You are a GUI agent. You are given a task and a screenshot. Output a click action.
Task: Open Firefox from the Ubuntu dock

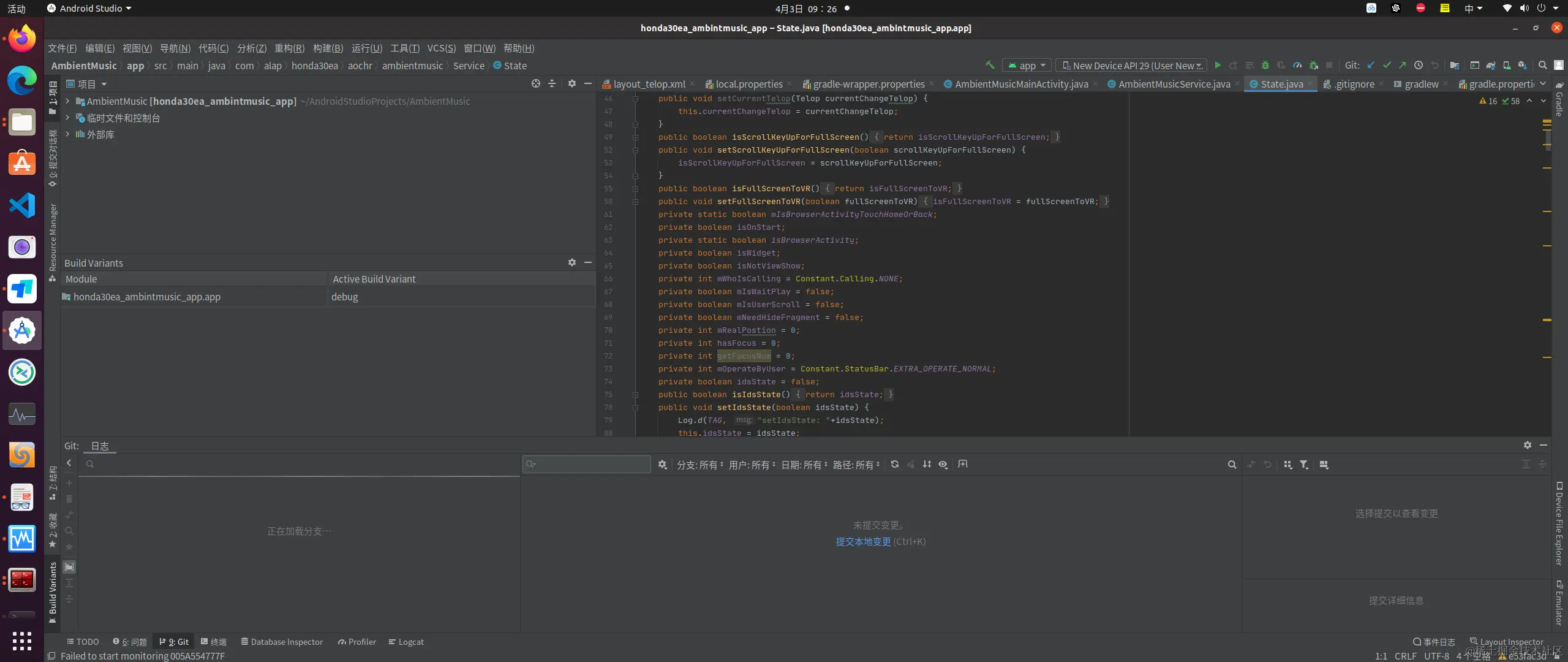[x=22, y=39]
